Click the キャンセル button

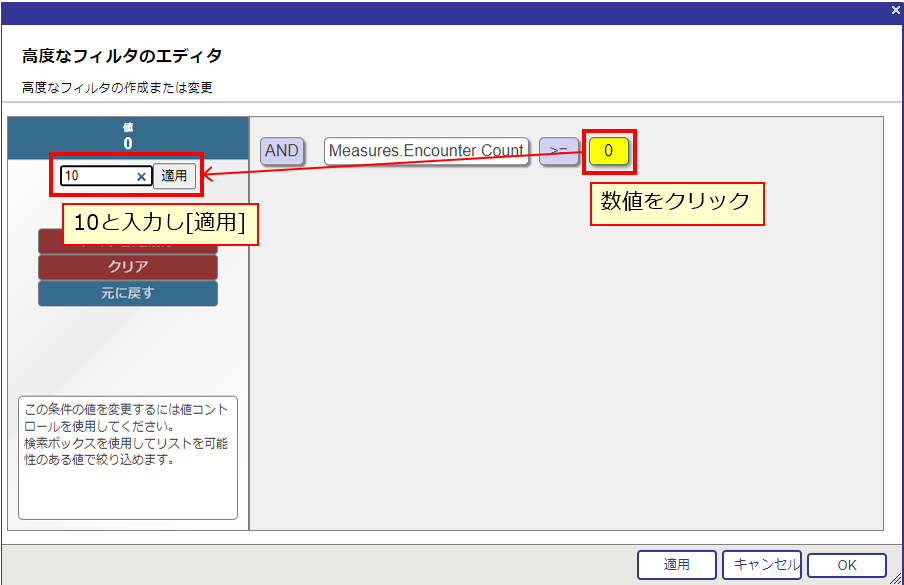[761, 565]
